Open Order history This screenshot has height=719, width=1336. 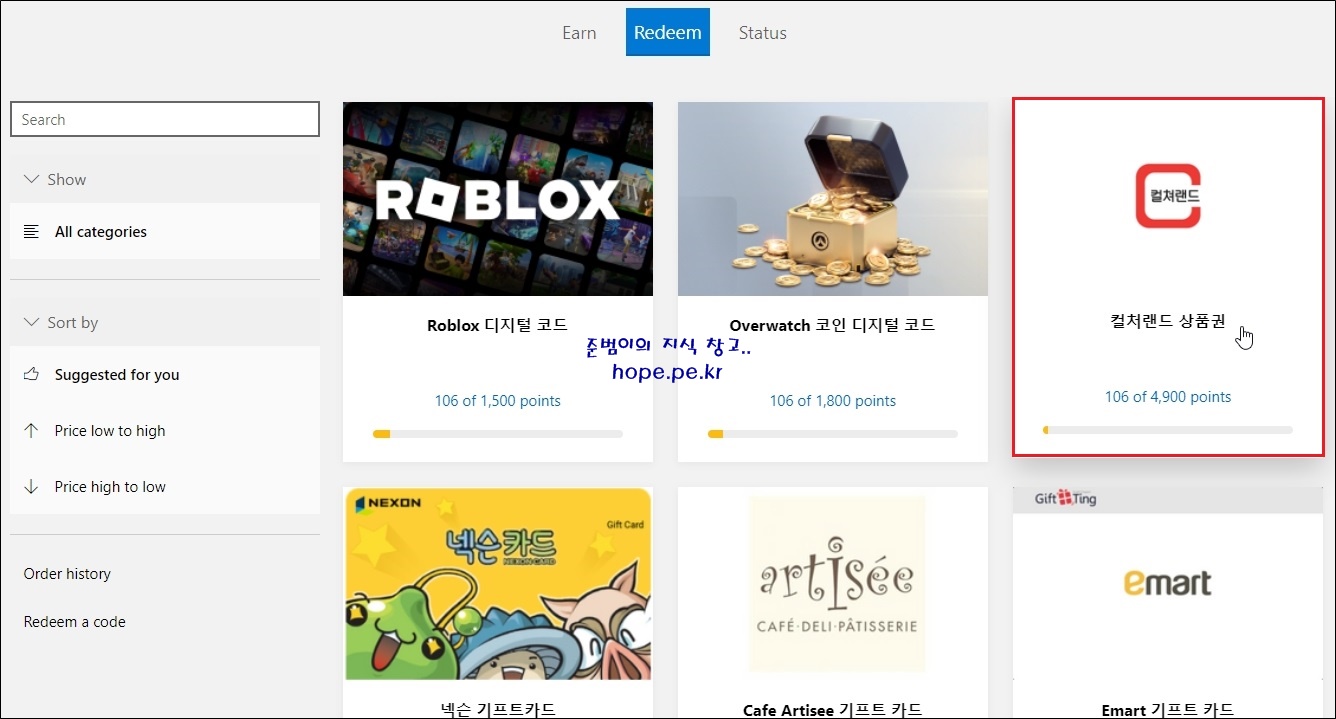tap(67, 574)
